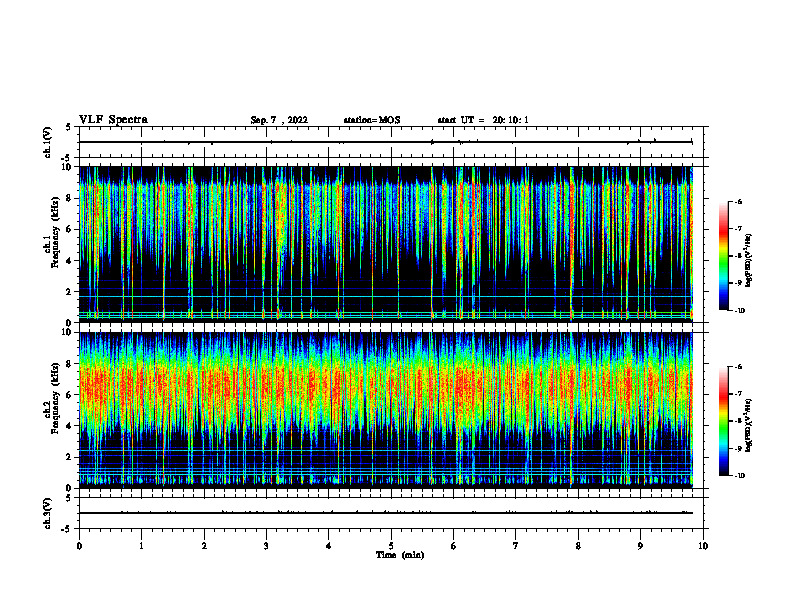Viewport: 792px width, 612px height.
Task: Click the "ch.1(V)" waveform axis label
Action: tap(47, 142)
